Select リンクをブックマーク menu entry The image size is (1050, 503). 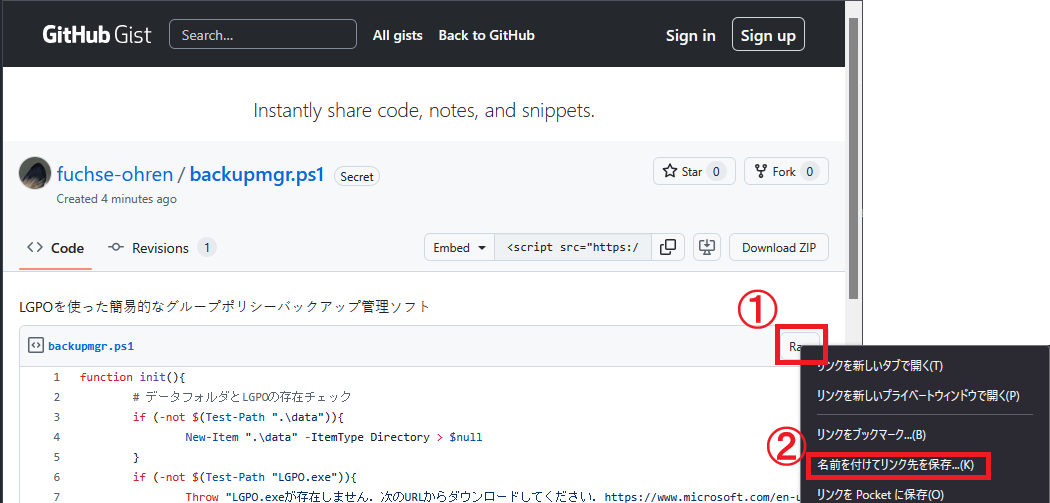[x=871, y=434]
